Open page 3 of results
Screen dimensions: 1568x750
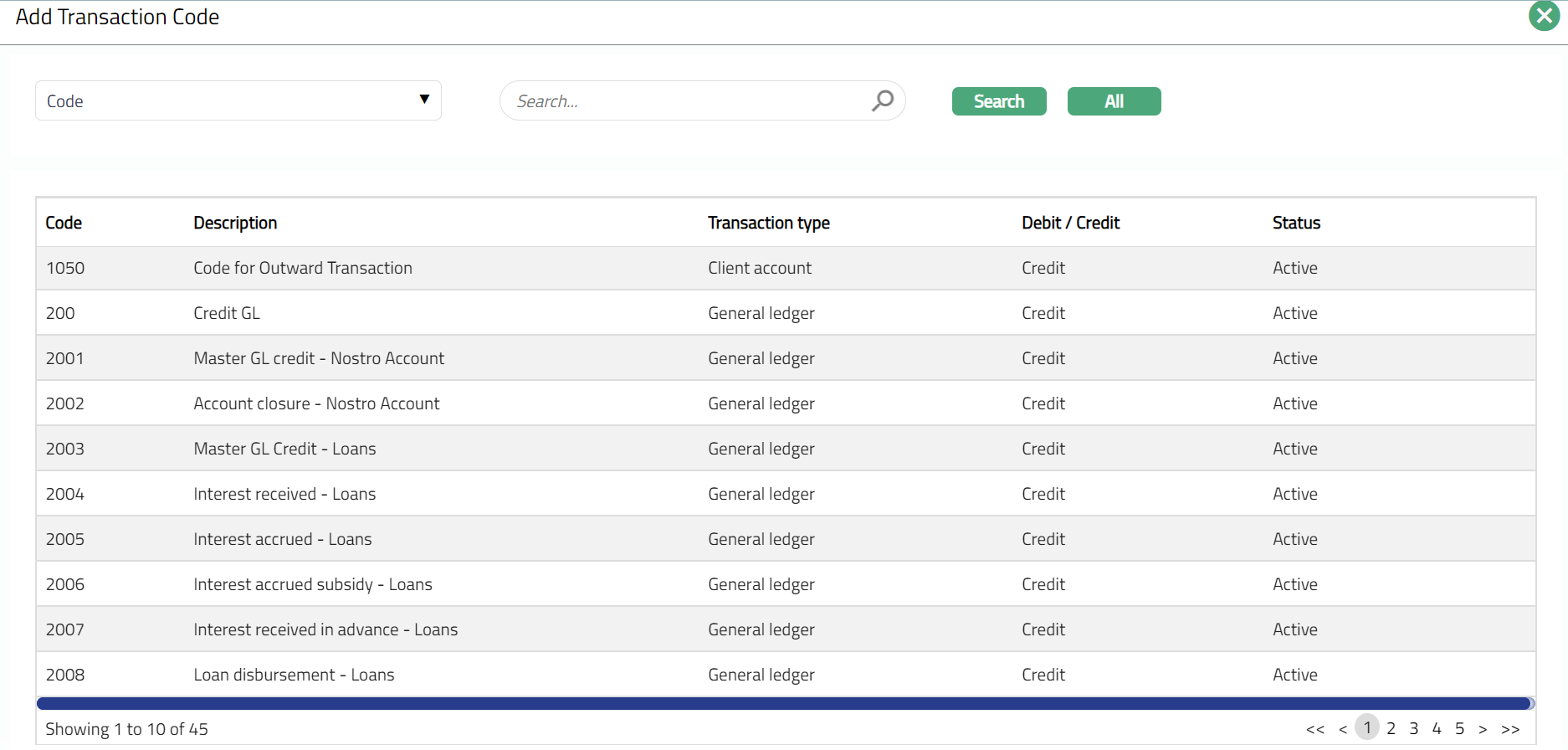tap(1414, 728)
